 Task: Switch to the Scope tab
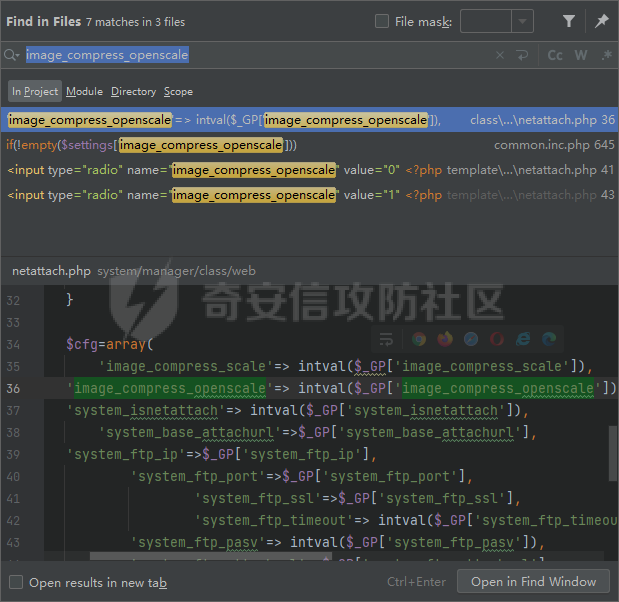pos(178,92)
